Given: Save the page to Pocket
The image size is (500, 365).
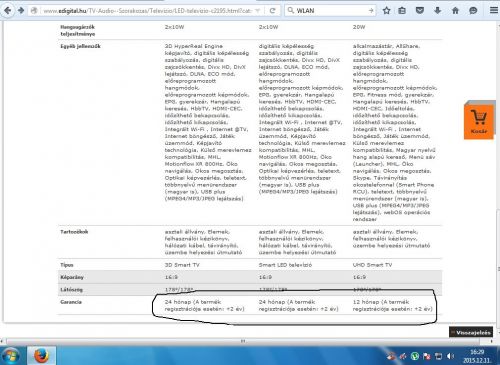Looking at the screenshot, I should point(420,11).
